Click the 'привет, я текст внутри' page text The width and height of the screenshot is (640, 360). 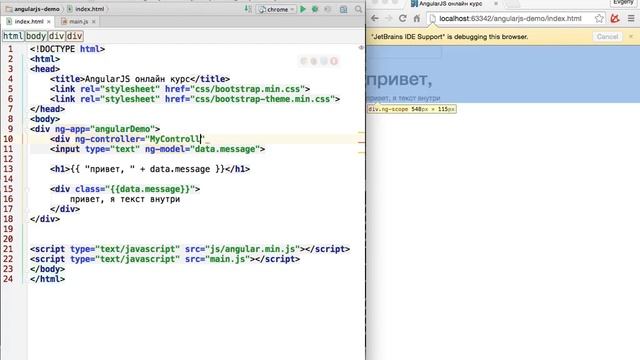[403, 98]
